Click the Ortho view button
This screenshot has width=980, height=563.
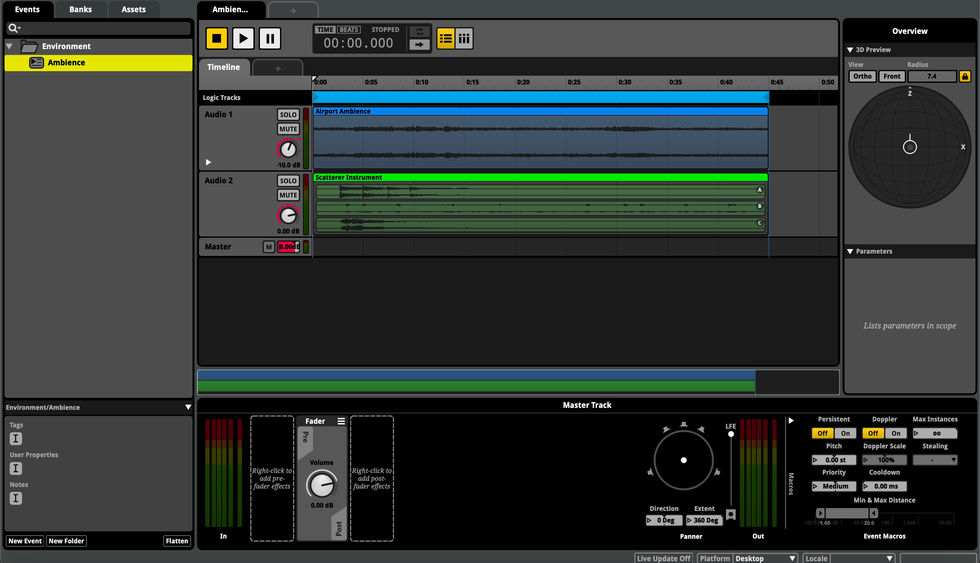(862, 76)
